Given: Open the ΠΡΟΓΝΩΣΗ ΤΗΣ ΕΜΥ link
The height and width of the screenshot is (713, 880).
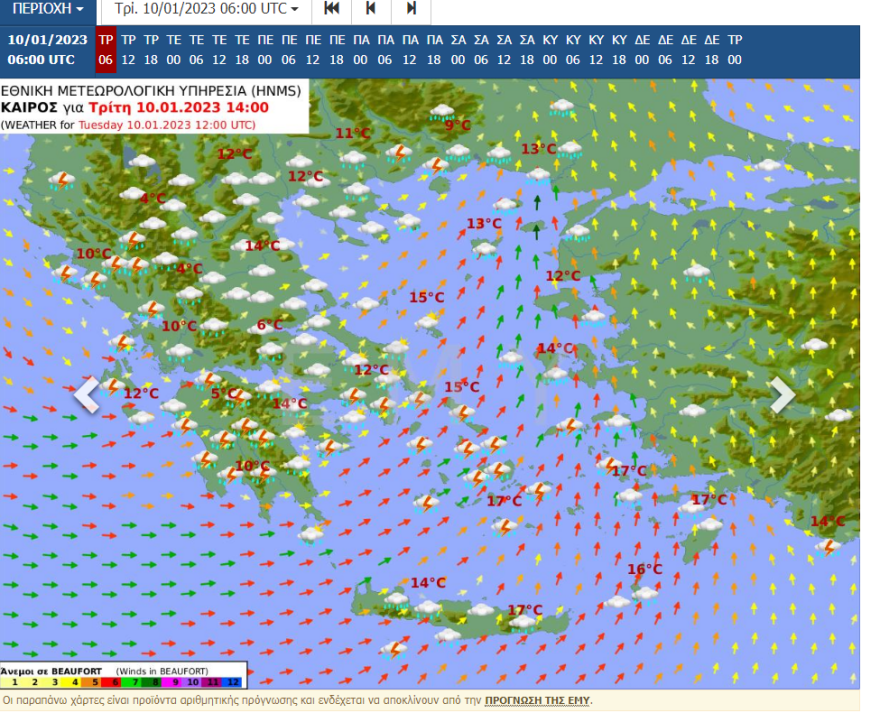Looking at the screenshot, I should 537,700.
